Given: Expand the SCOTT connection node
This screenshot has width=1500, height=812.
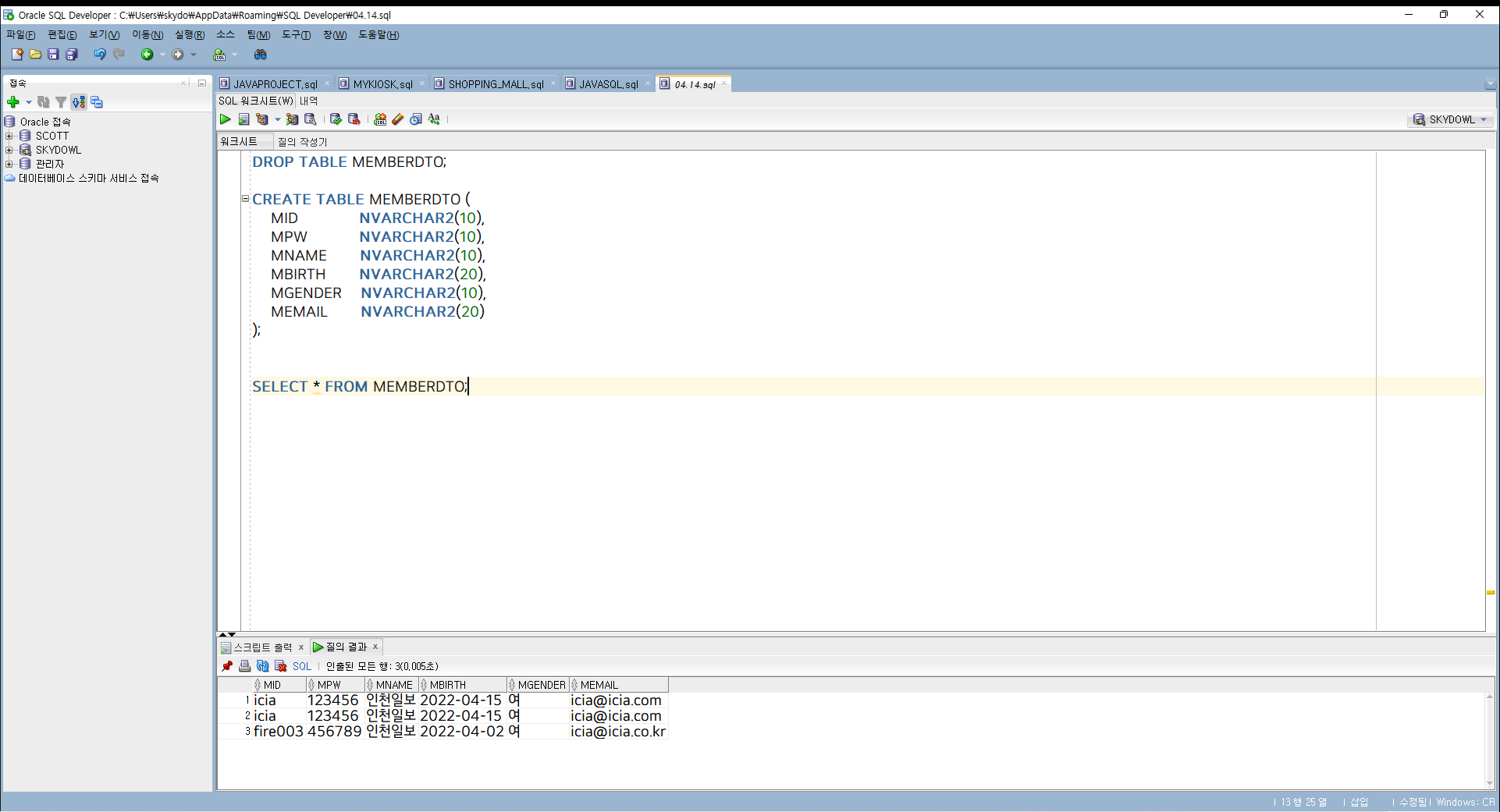Looking at the screenshot, I should (x=9, y=136).
